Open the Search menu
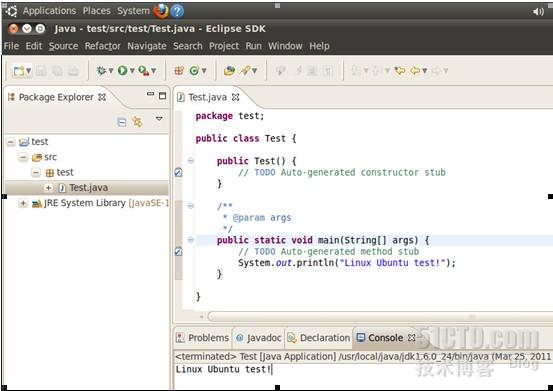 (x=188, y=46)
